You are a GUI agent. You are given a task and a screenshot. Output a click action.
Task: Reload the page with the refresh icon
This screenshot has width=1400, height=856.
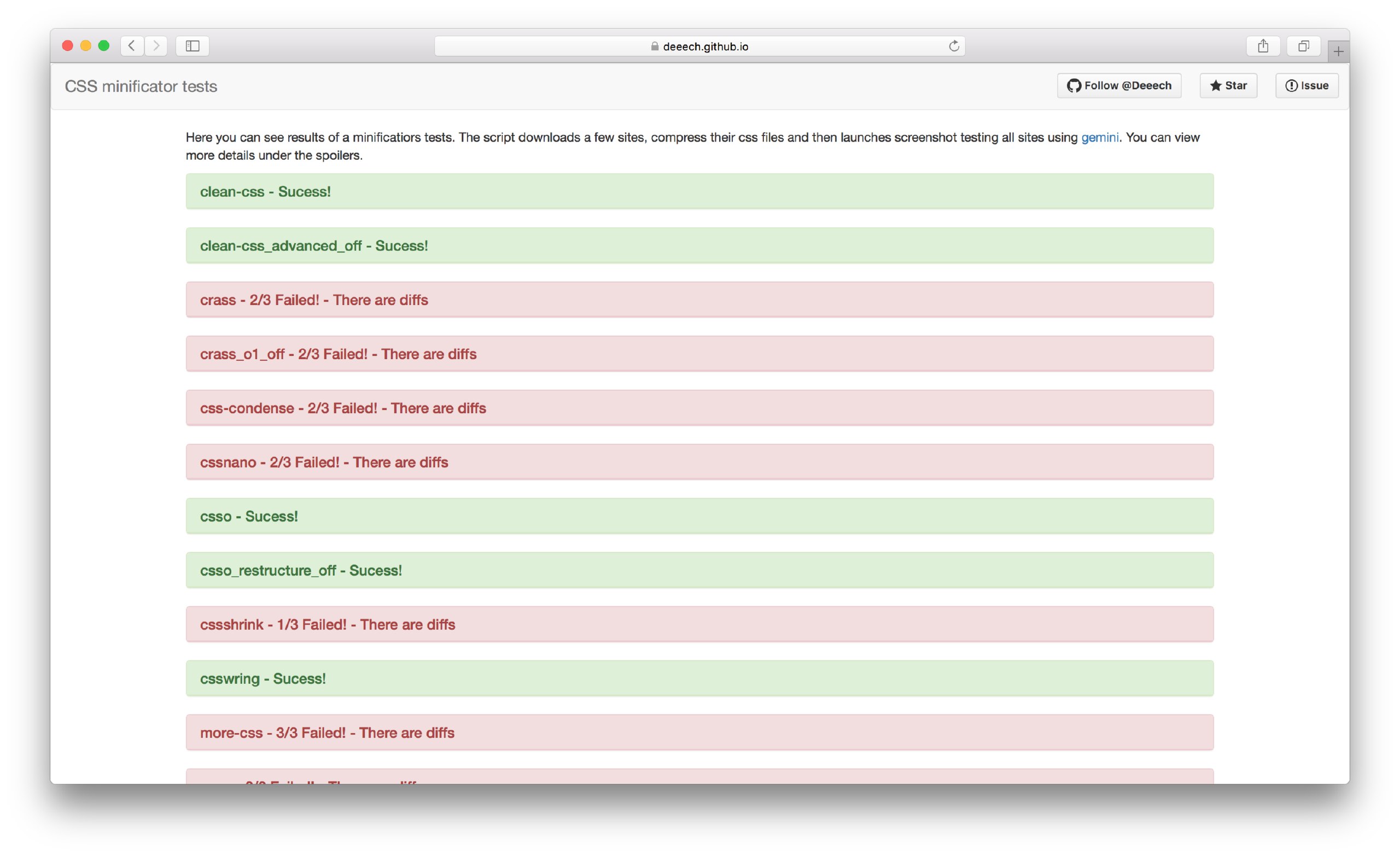coord(954,46)
